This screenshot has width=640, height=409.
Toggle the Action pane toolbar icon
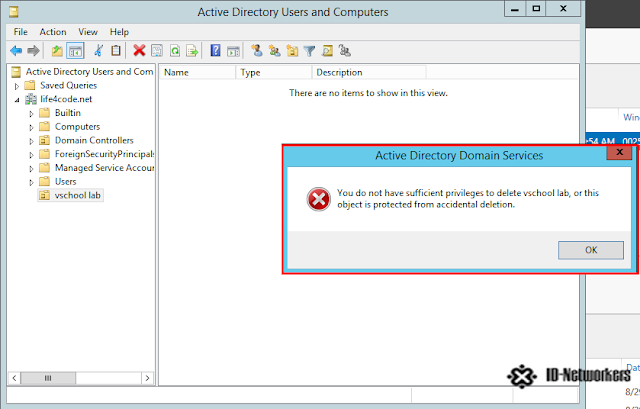(x=233, y=51)
